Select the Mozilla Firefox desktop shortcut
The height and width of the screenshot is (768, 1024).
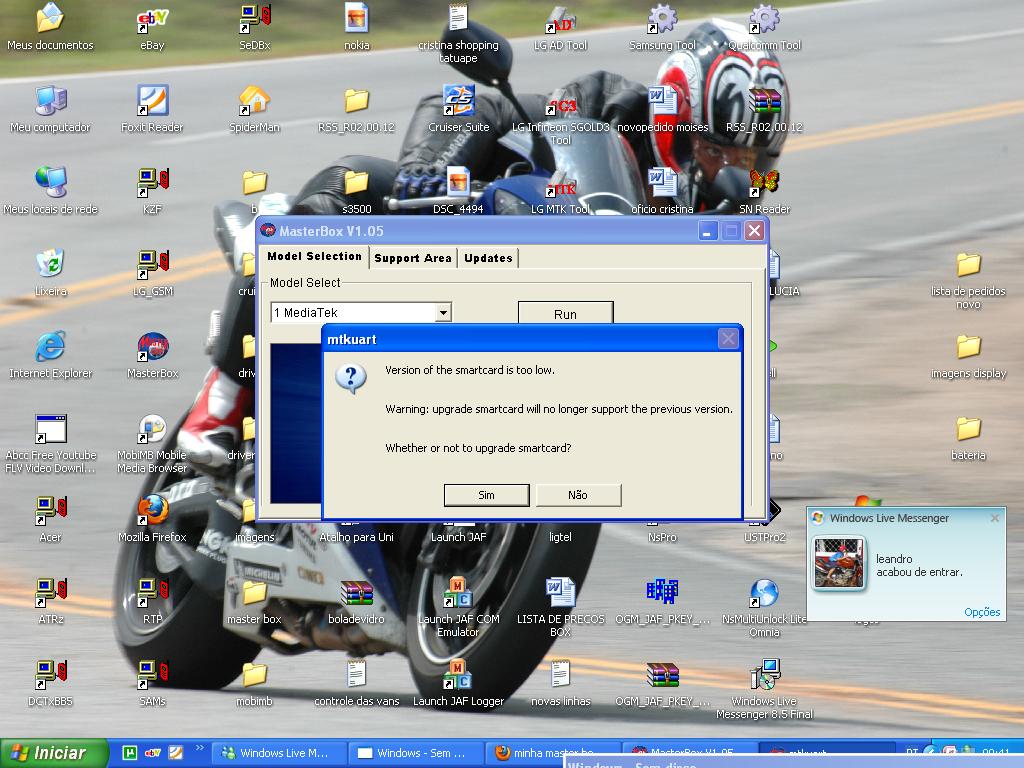152,519
